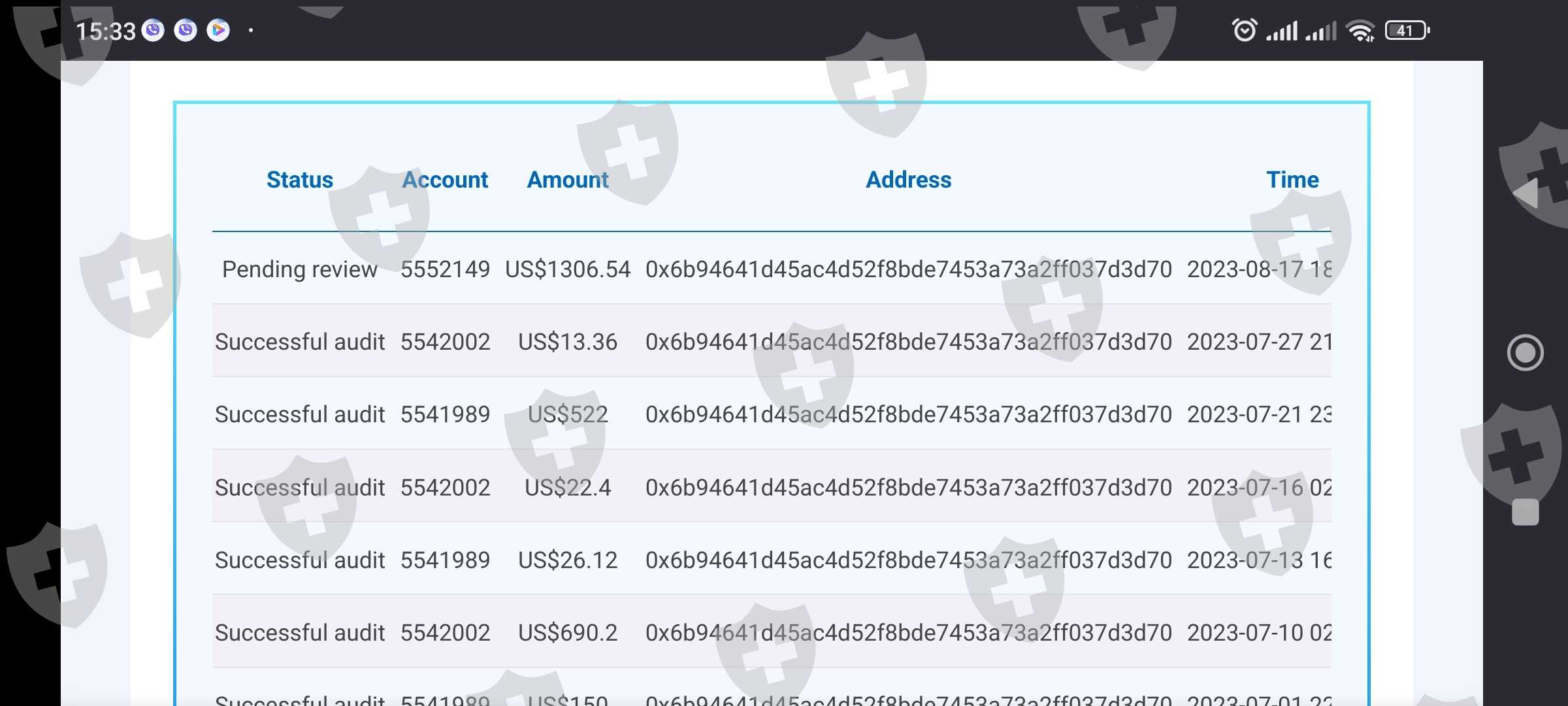Tap the Wi-Fi status icon

(1361, 31)
